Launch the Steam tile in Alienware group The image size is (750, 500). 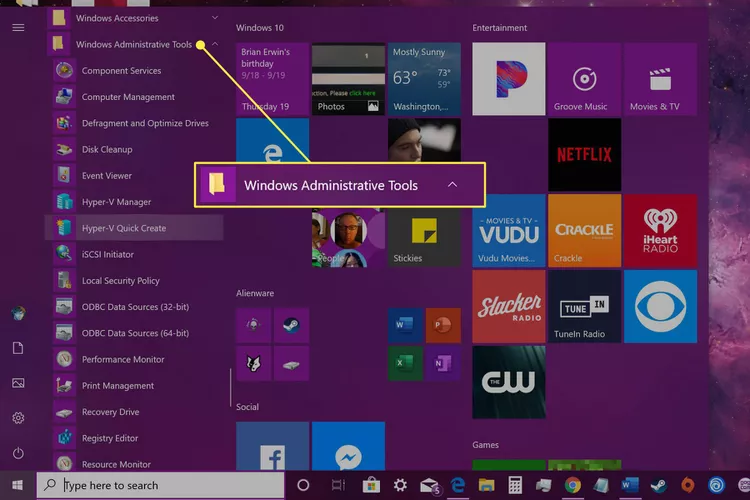(x=291, y=325)
